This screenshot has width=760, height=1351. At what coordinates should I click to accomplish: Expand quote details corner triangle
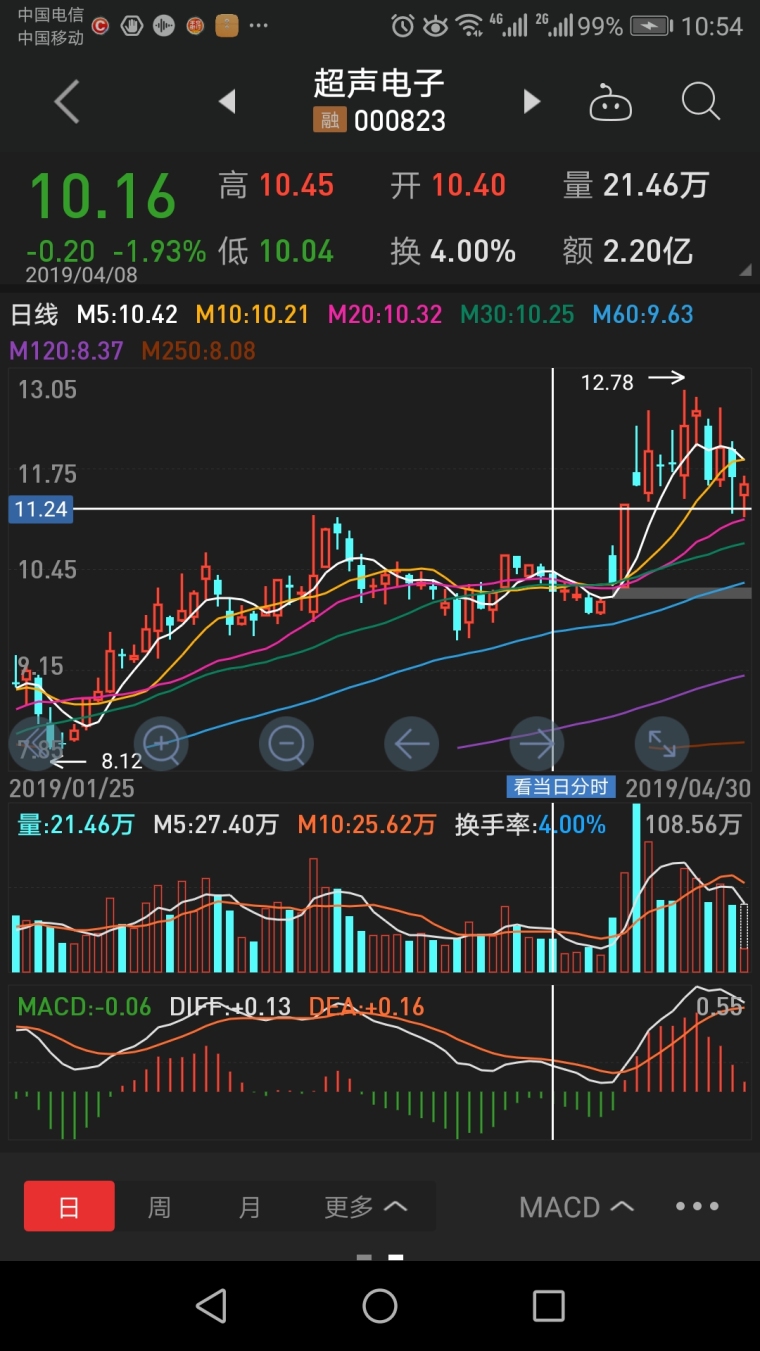pyautogui.click(x=744, y=271)
